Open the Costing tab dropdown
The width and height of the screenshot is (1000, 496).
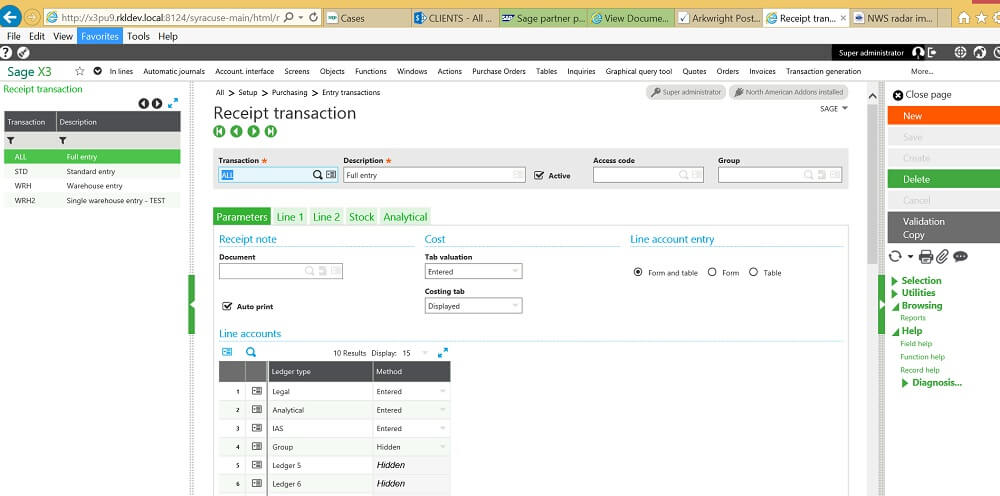[x=473, y=306]
